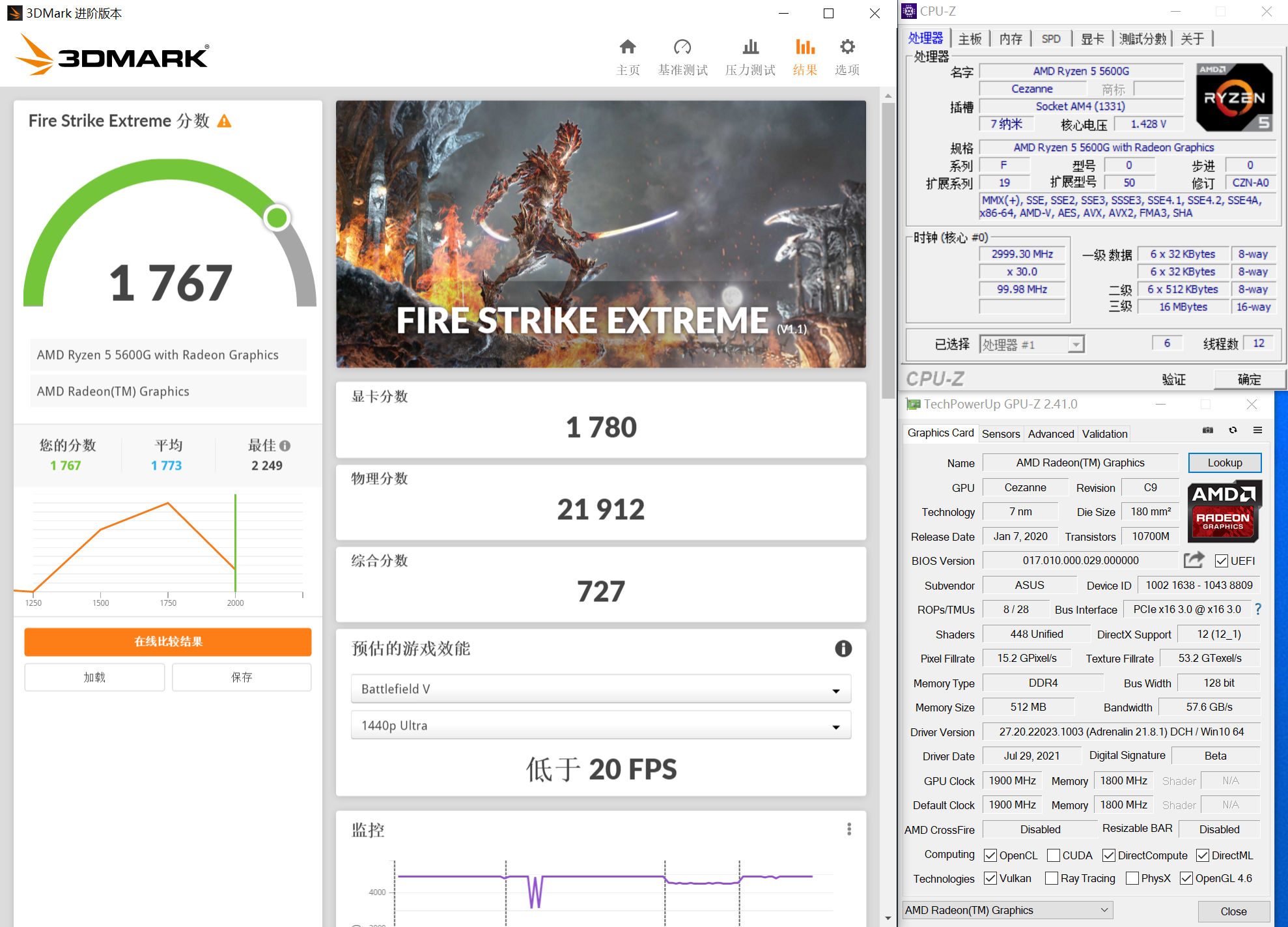Viewport: 1288px width, 927px height.
Task: Toggle CUDA checkbox
Action: click(1054, 855)
